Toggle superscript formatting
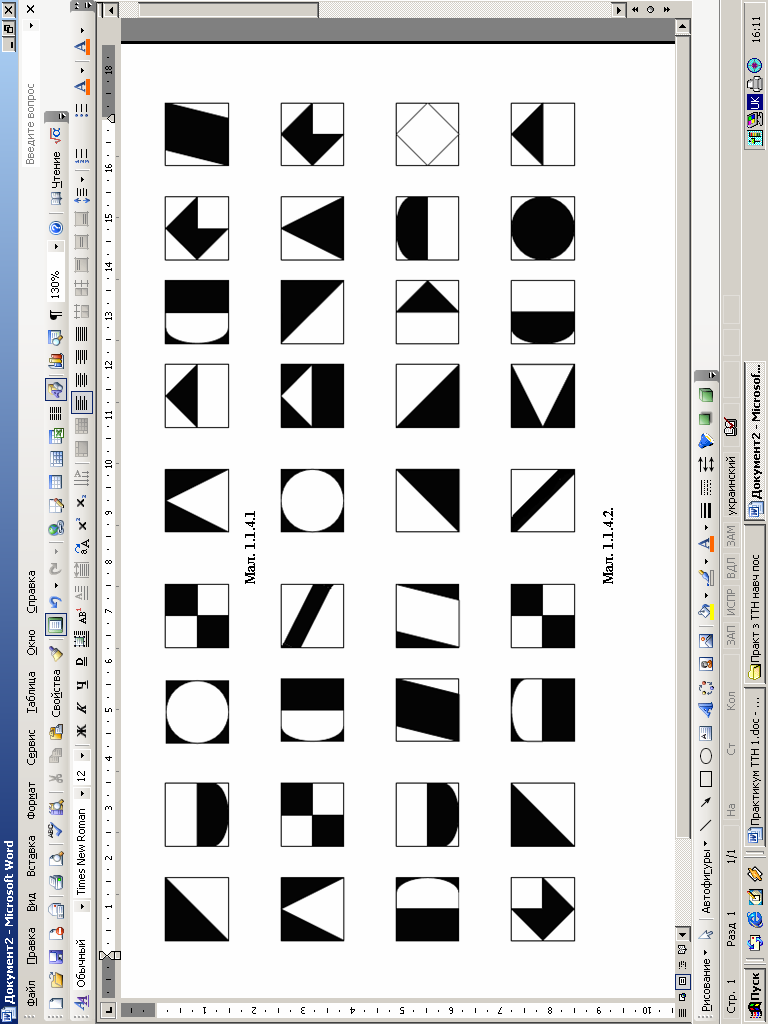 (82, 523)
